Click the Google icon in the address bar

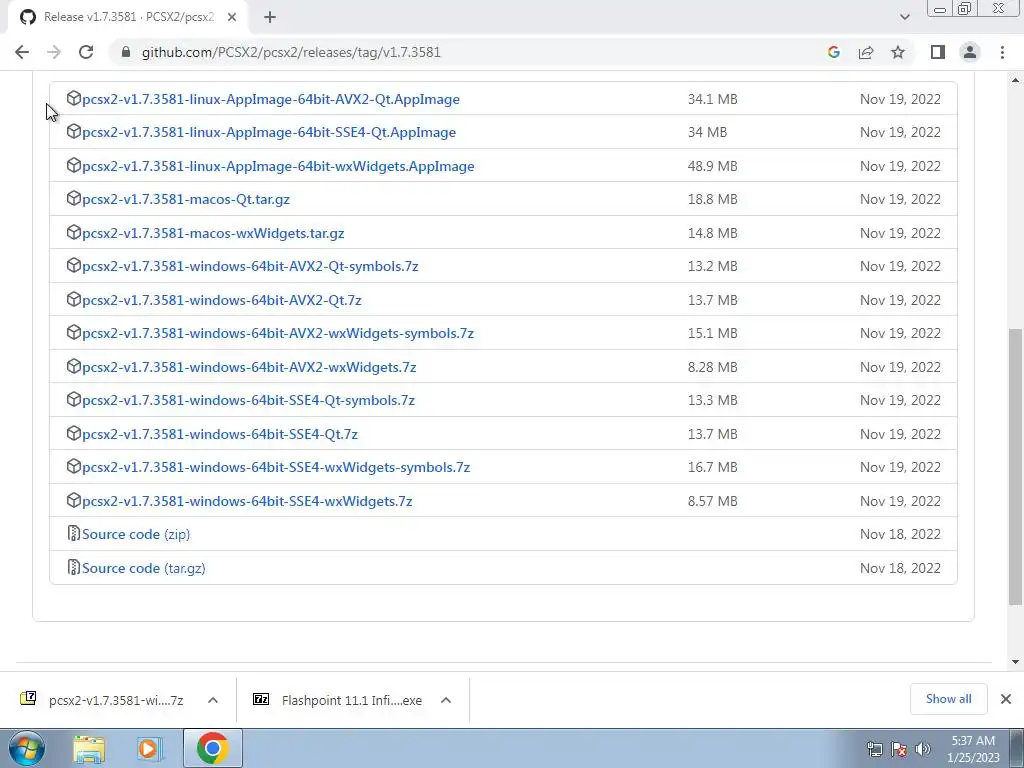coord(833,52)
